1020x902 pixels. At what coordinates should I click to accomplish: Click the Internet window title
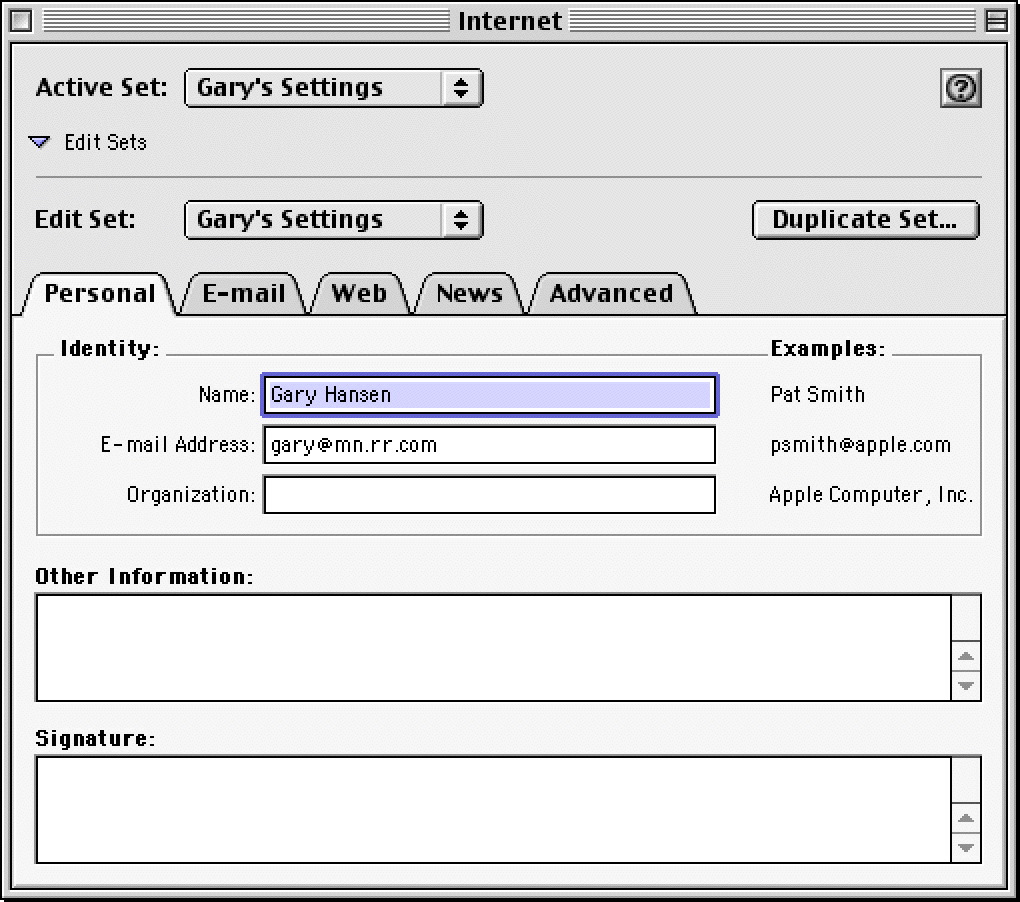click(510, 21)
